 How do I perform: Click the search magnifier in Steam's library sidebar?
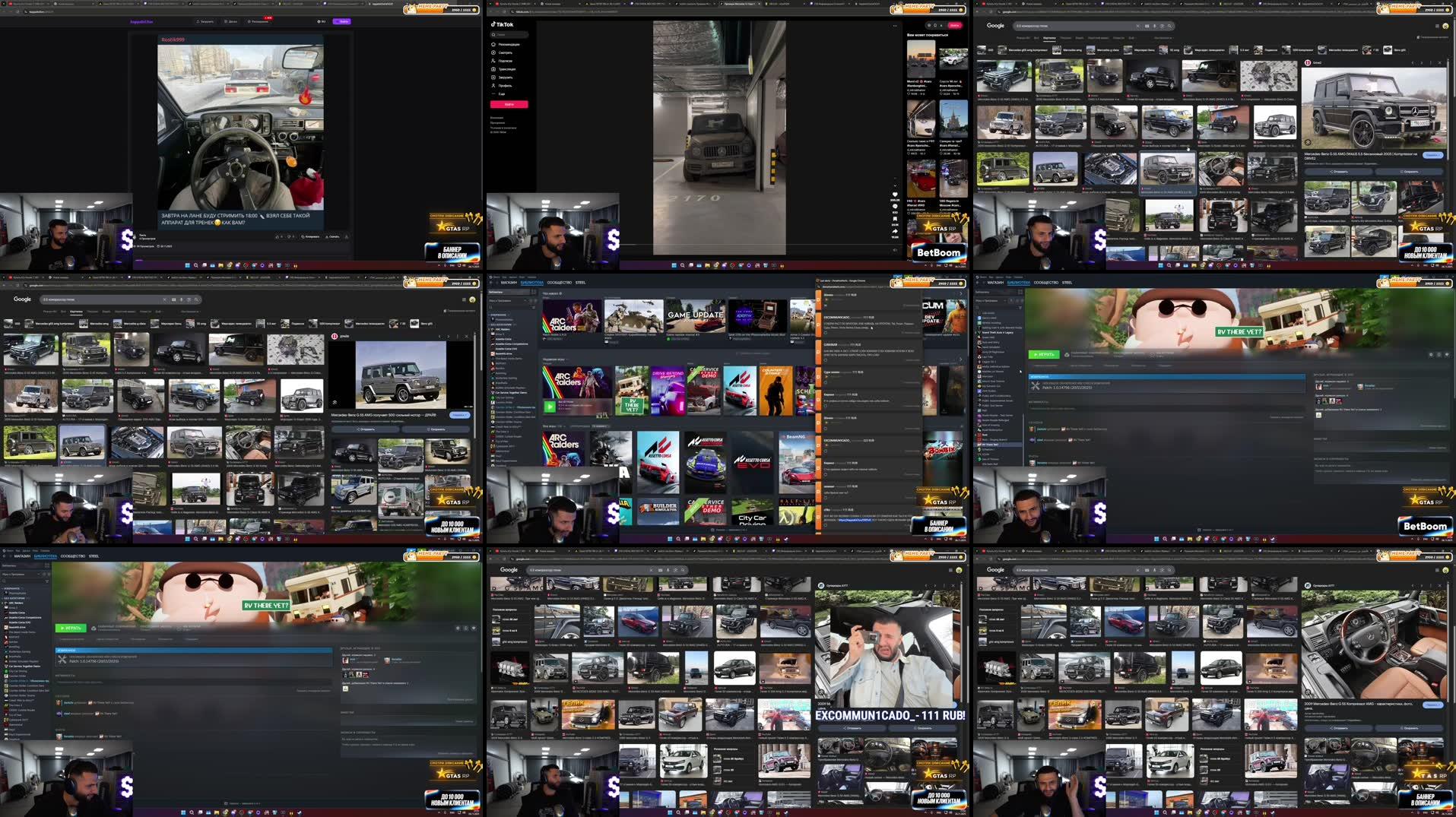[490, 307]
